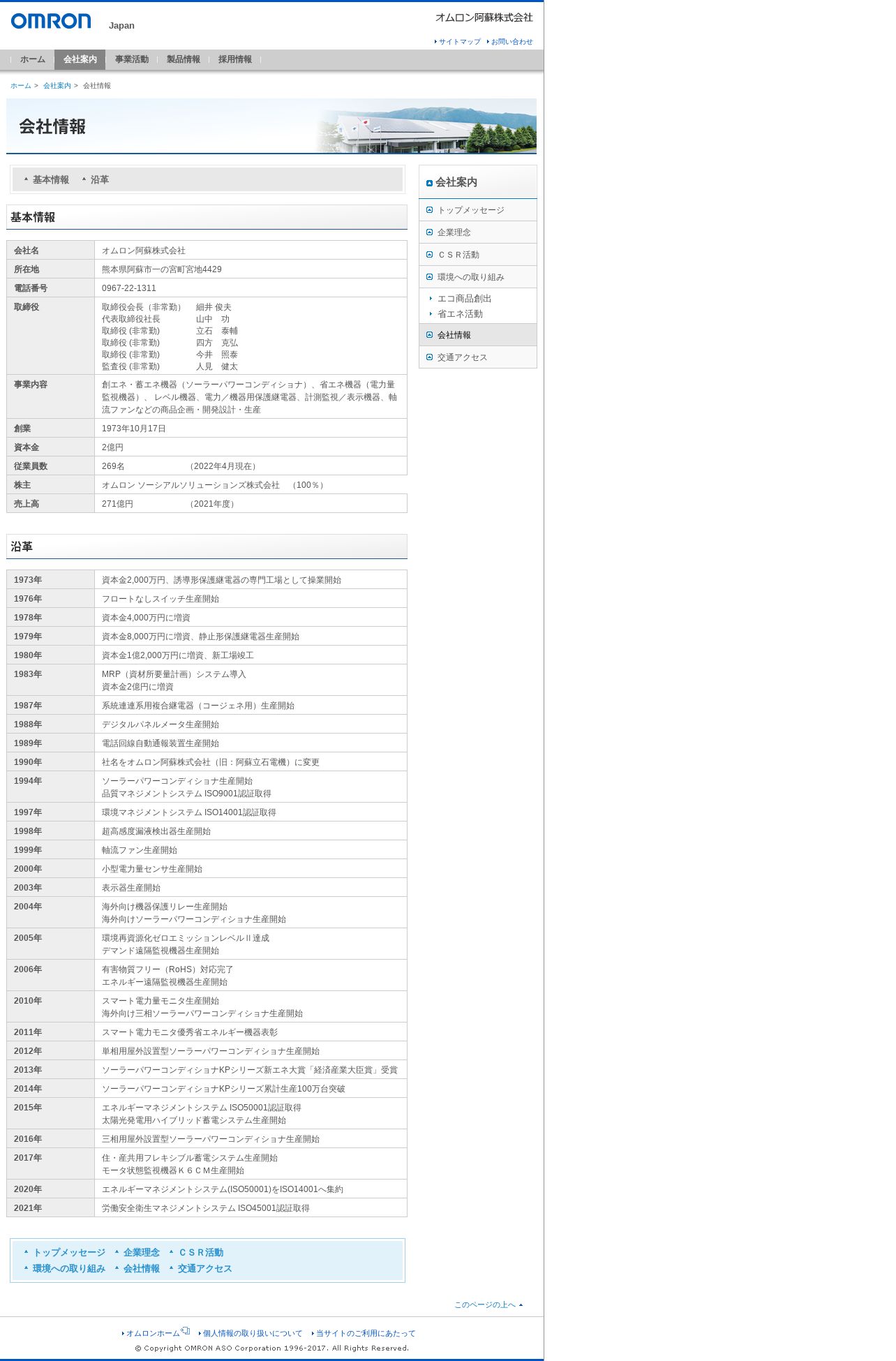Click the ホーム breadcrumb link
896x1361 pixels.
[x=21, y=86]
